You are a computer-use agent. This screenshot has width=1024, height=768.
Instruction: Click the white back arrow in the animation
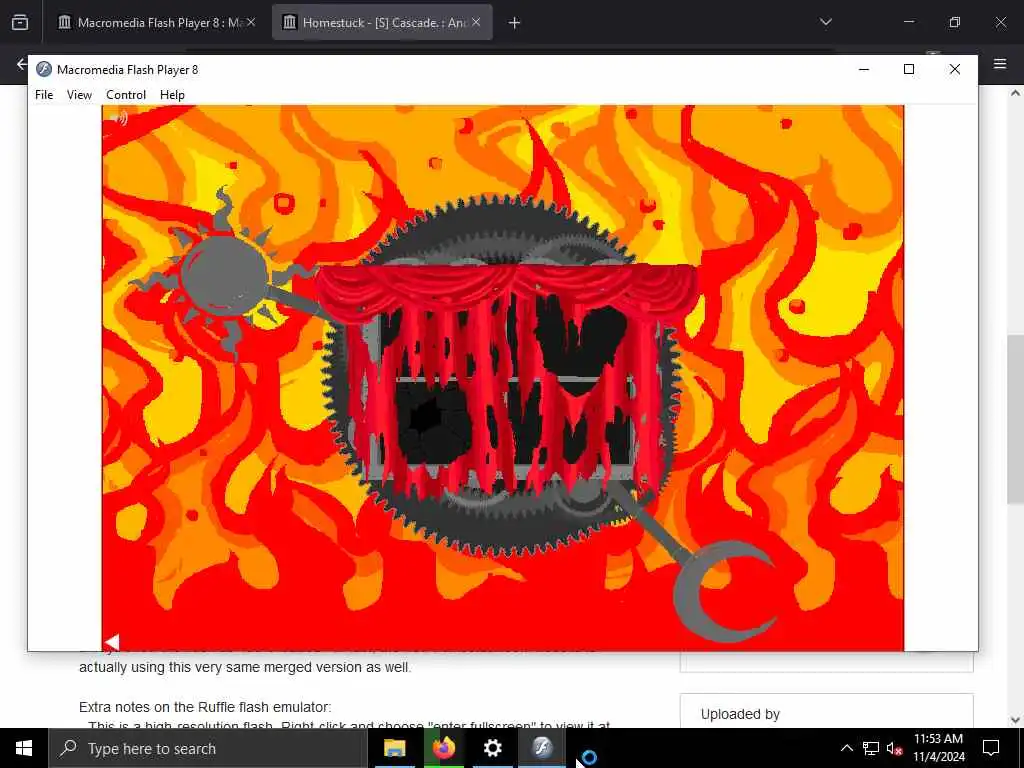pos(112,642)
